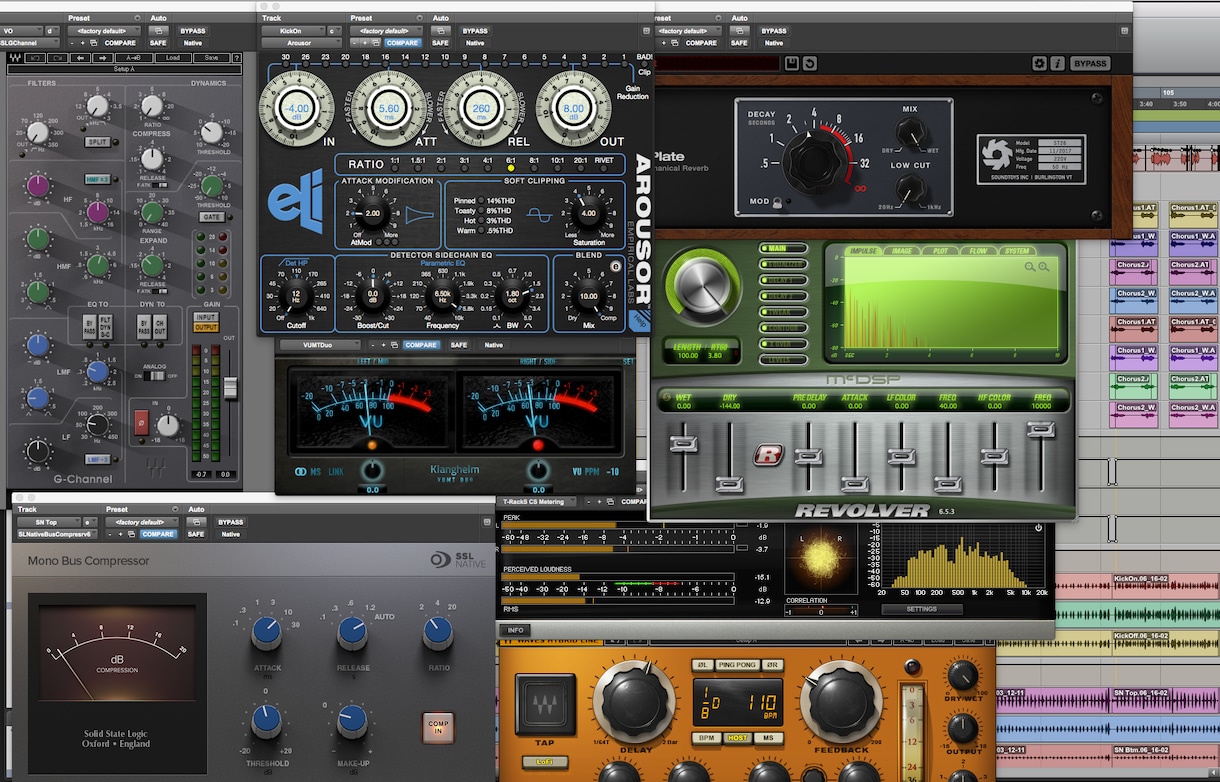The width and height of the screenshot is (1220, 782).
Task: Click the BYPASS button on Plate reverb
Action: pos(1090,64)
